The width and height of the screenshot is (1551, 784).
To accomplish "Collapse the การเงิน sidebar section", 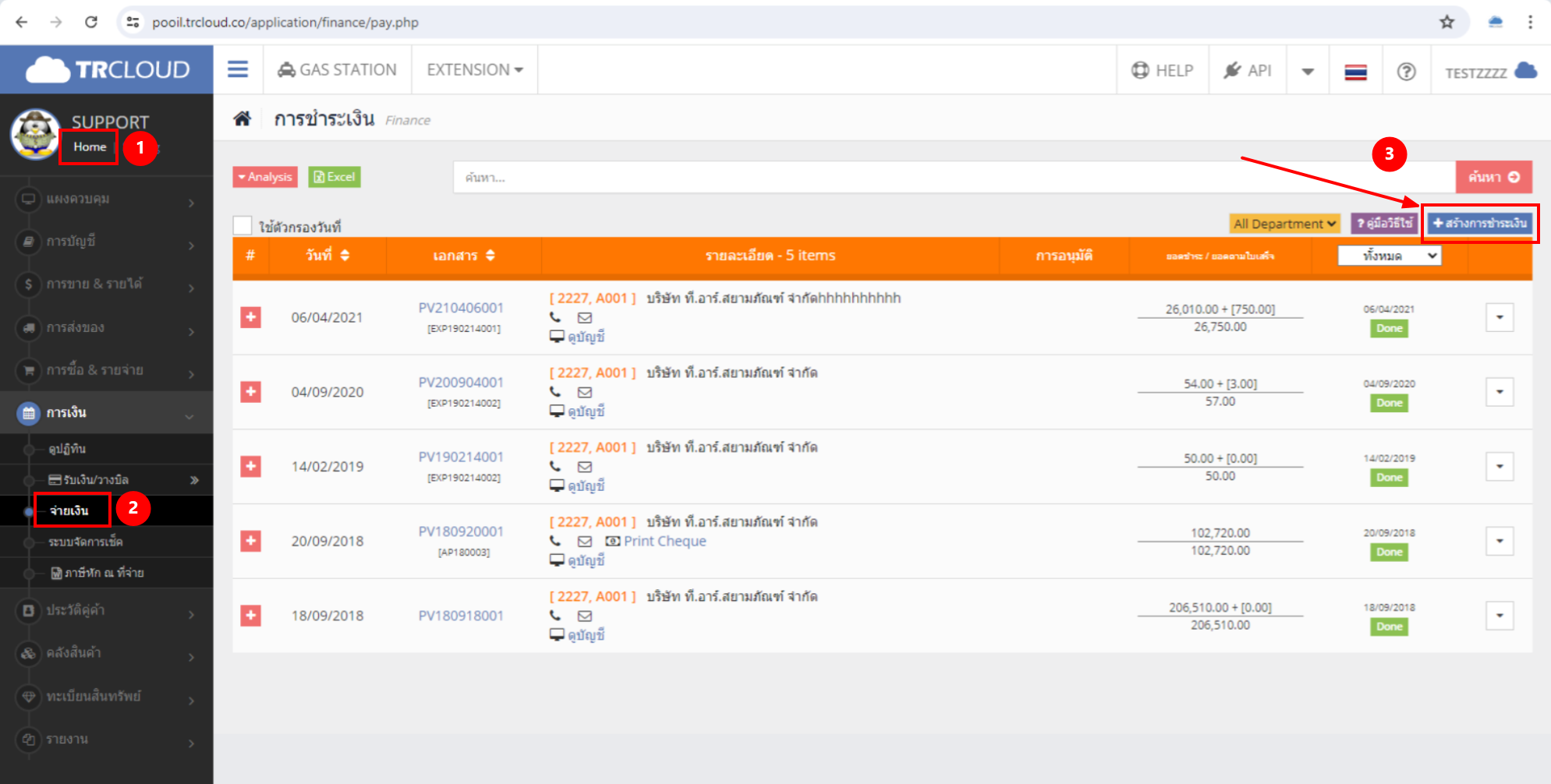I will click(x=106, y=412).
